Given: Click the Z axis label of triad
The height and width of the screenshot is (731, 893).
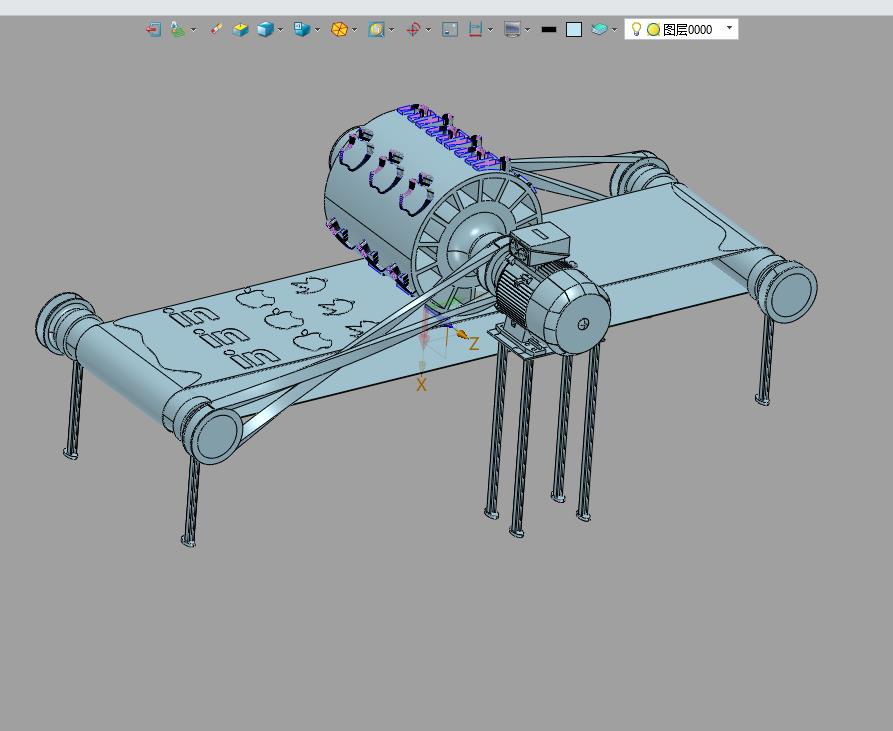Looking at the screenshot, I should point(473,343).
